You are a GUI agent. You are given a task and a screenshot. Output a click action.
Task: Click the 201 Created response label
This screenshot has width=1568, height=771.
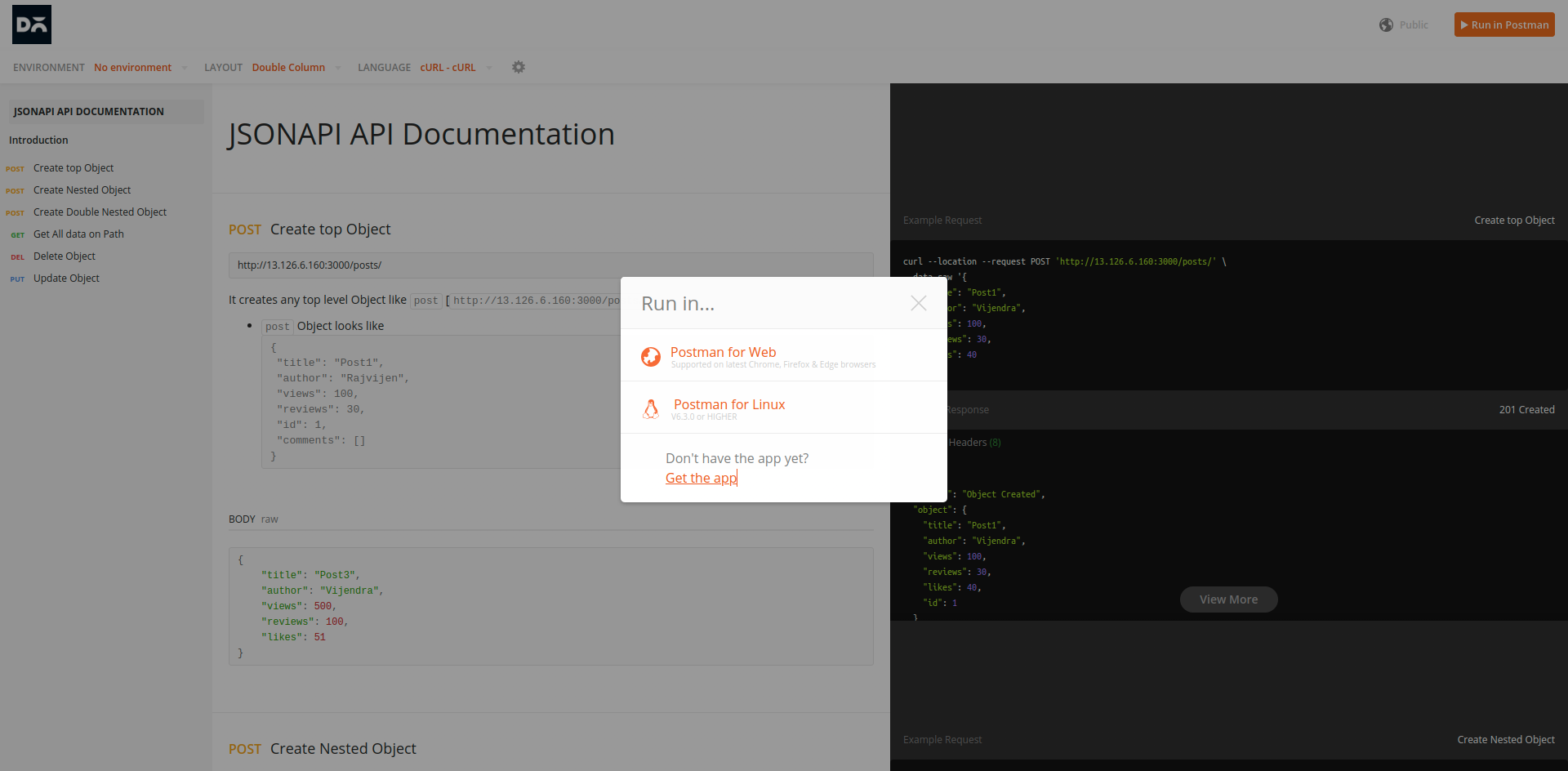click(x=1526, y=410)
